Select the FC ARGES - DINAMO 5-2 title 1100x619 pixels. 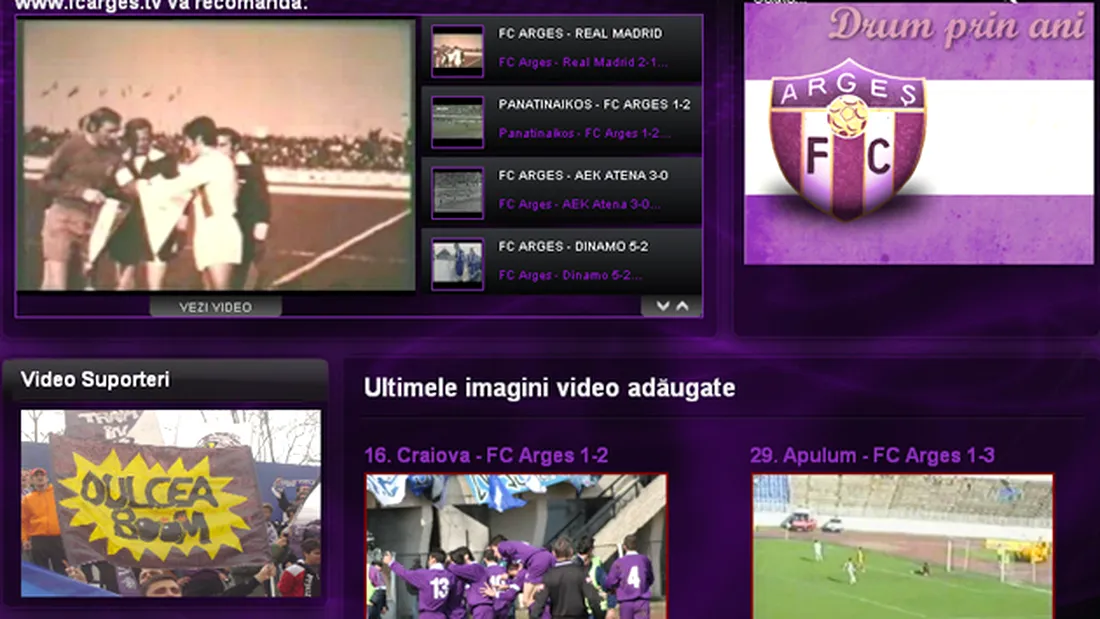tap(573, 246)
